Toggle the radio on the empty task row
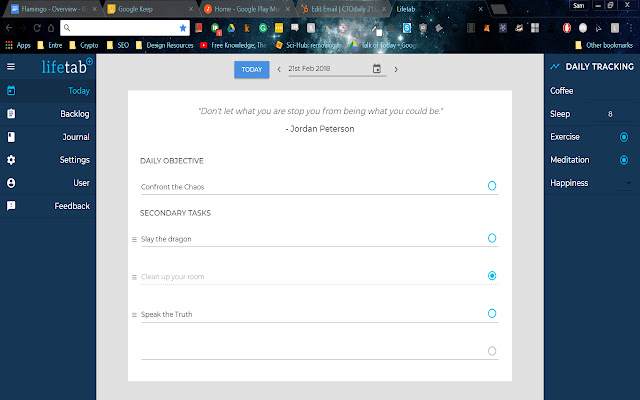 [x=492, y=351]
